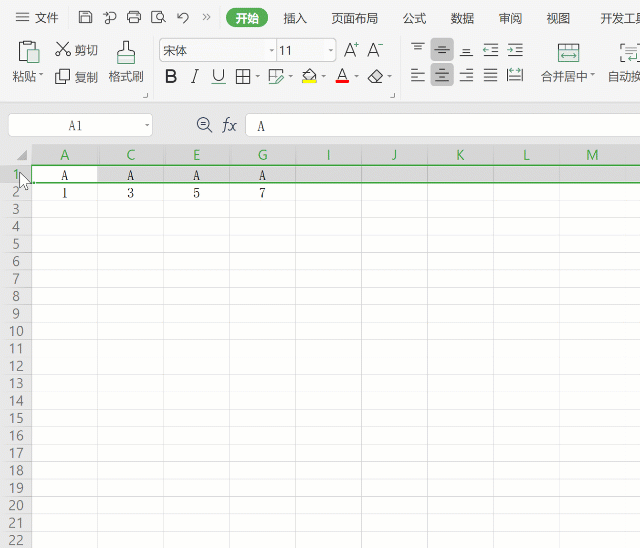Open font group dialog launcher

pos(393,95)
